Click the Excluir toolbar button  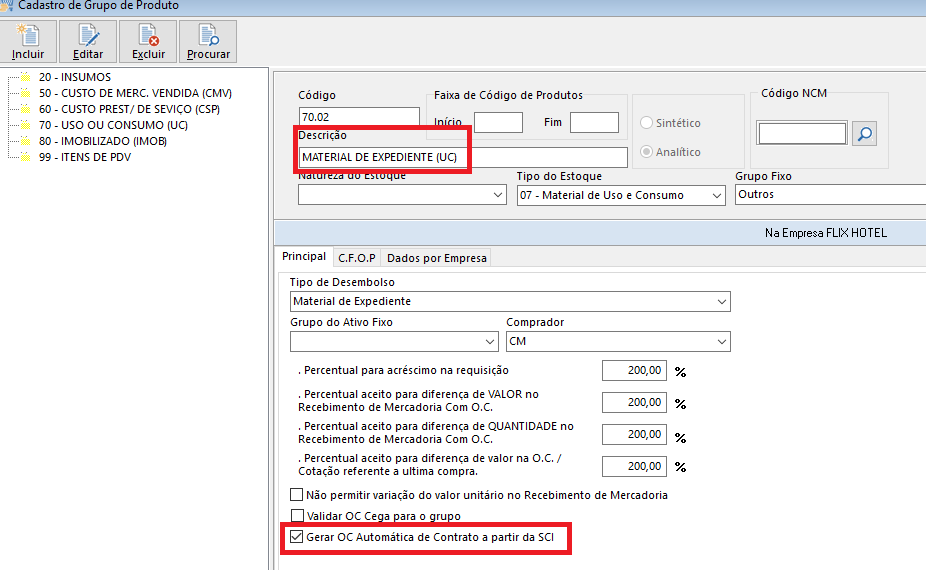(x=148, y=41)
